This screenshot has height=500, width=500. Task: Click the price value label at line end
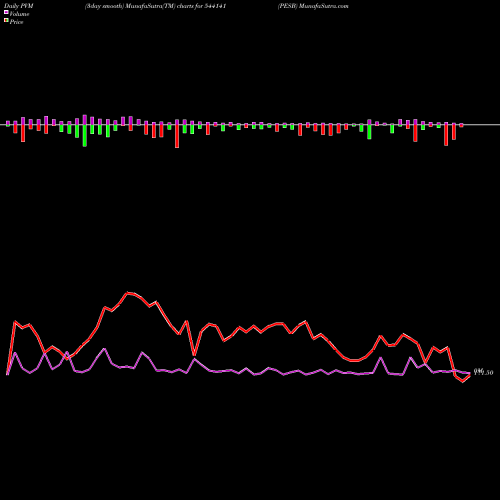[x=483, y=372]
